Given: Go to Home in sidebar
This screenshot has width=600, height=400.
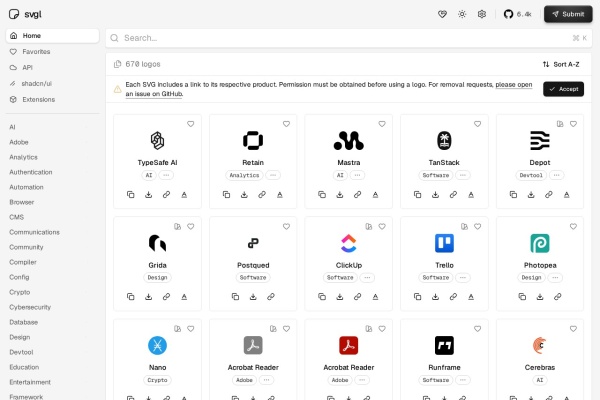Looking at the screenshot, I should point(52,36).
